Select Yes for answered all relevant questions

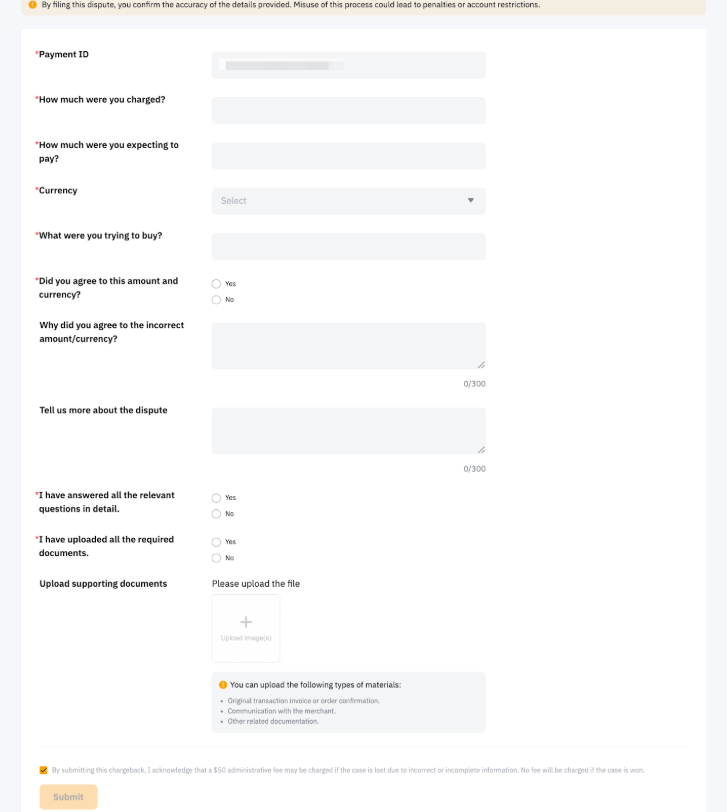pyautogui.click(x=216, y=498)
